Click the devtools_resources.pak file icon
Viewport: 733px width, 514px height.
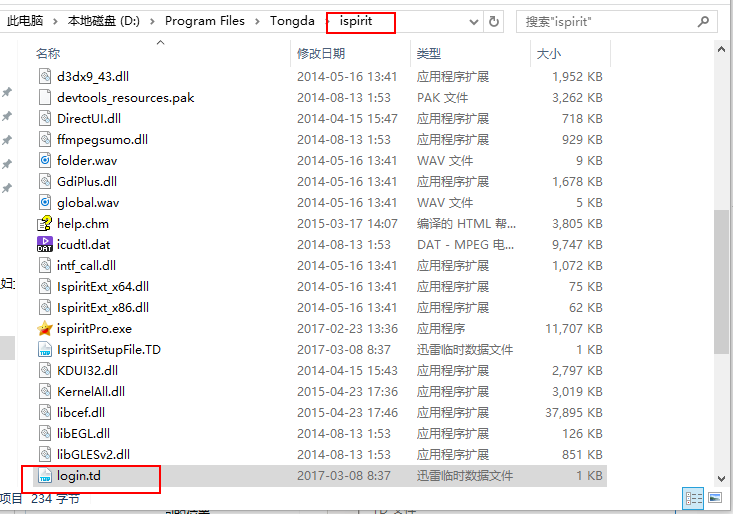click(45, 97)
